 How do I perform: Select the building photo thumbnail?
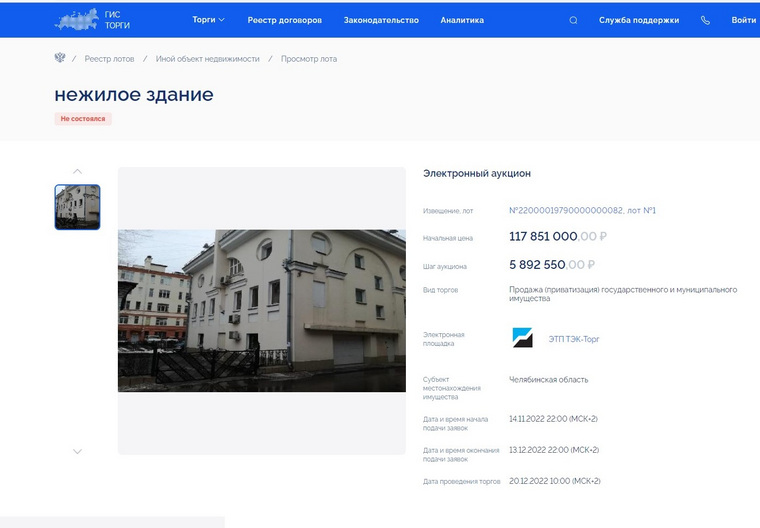click(x=78, y=207)
